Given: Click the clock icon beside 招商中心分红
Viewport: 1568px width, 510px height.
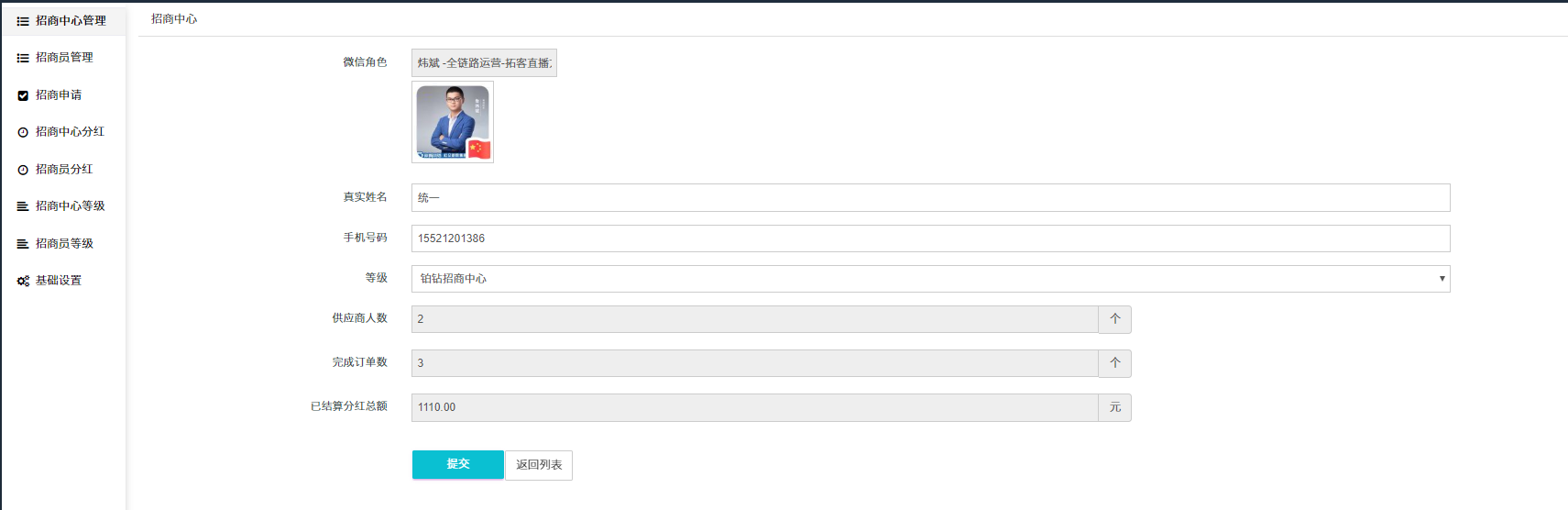Looking at the screenshot, I should coord(23,132).
